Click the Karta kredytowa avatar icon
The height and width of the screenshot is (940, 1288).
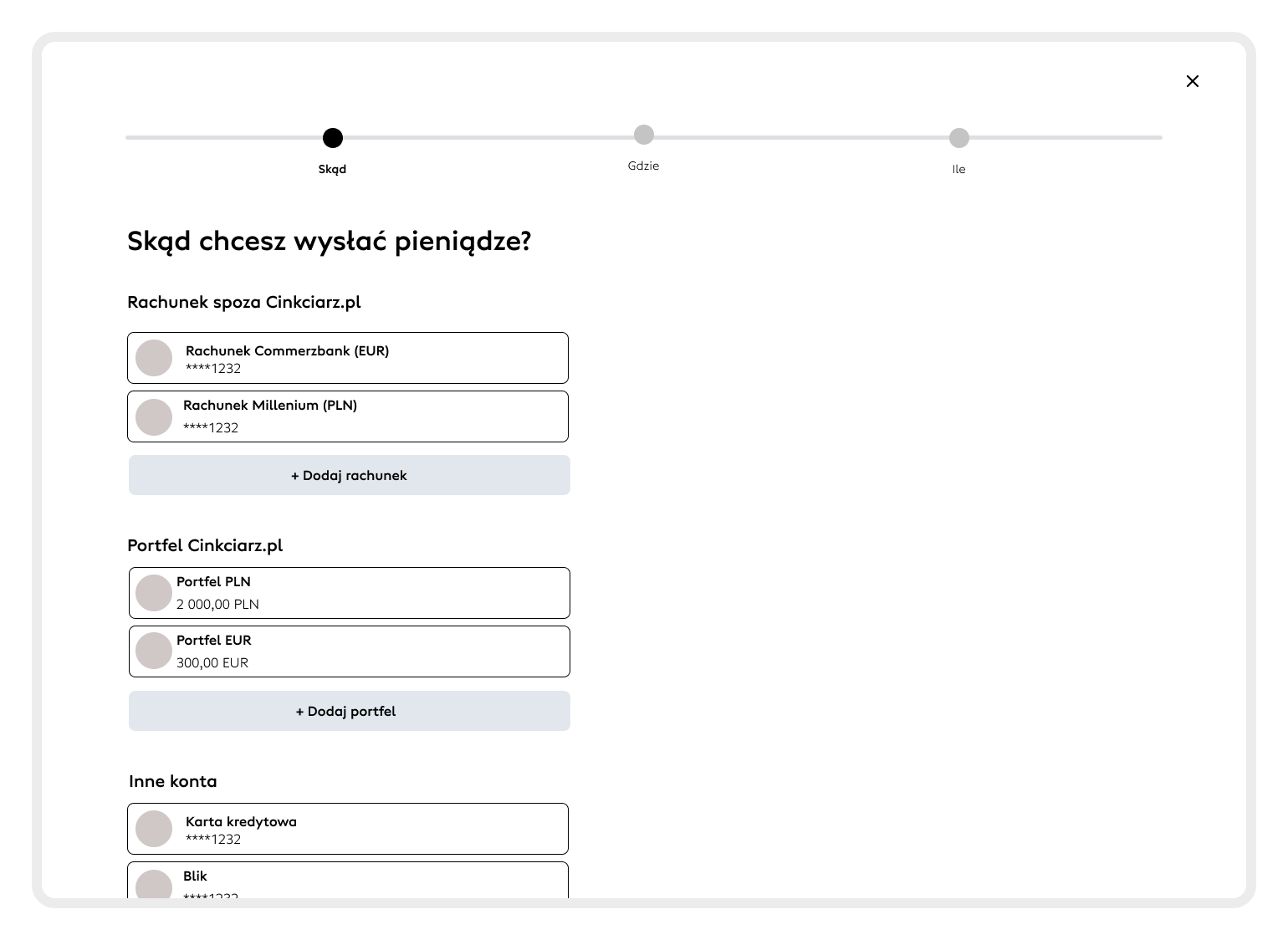[x=154, y=829]
